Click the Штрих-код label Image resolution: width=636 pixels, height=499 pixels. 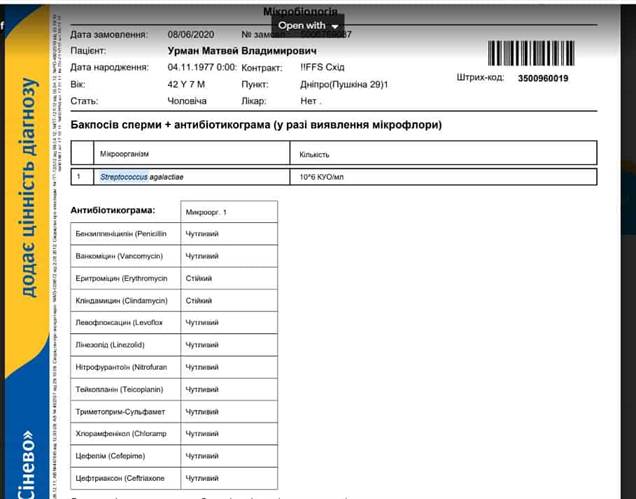pyautogui.click(x=480, y=77)
